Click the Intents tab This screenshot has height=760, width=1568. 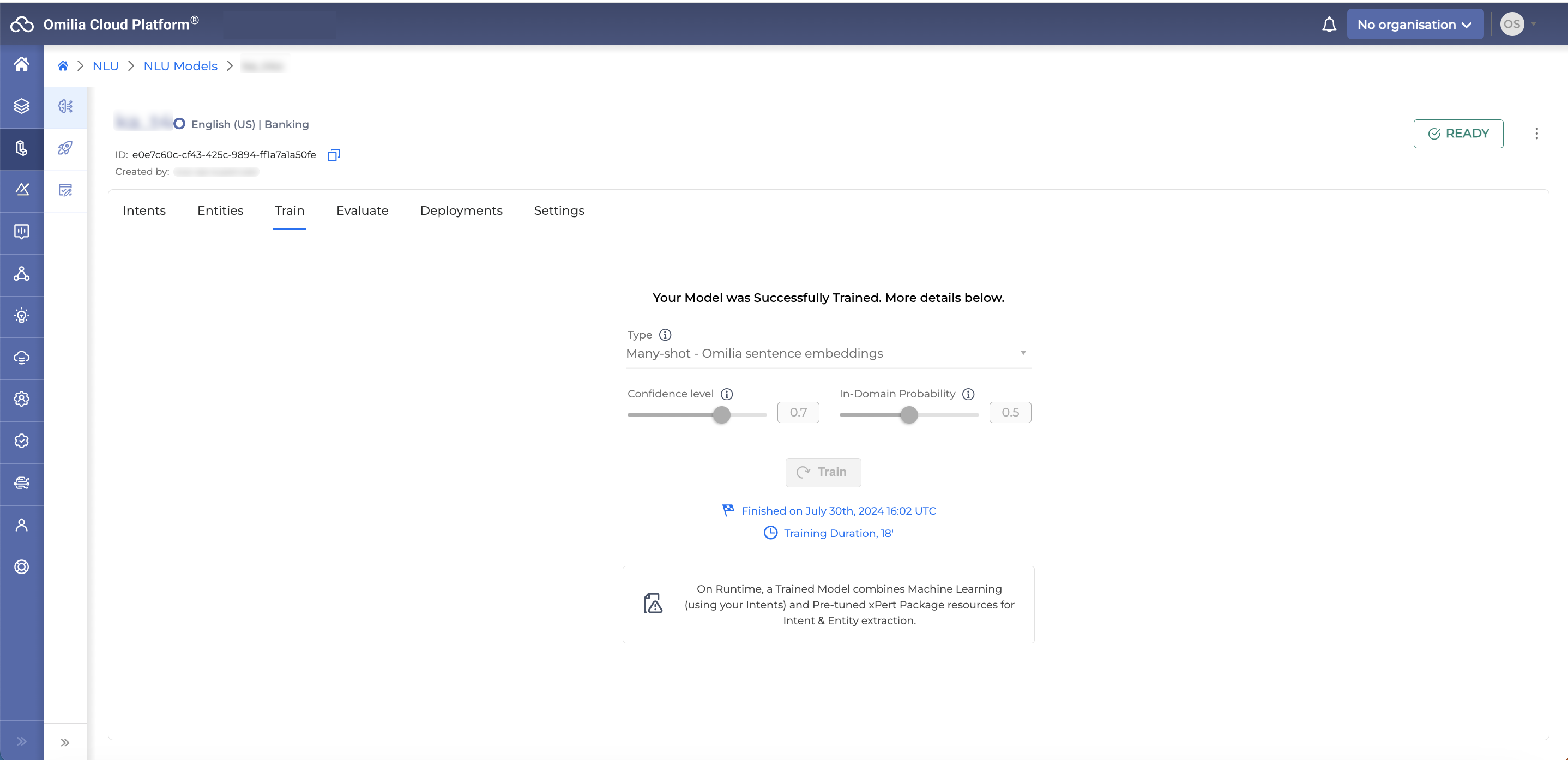click(x=144, y=210)
